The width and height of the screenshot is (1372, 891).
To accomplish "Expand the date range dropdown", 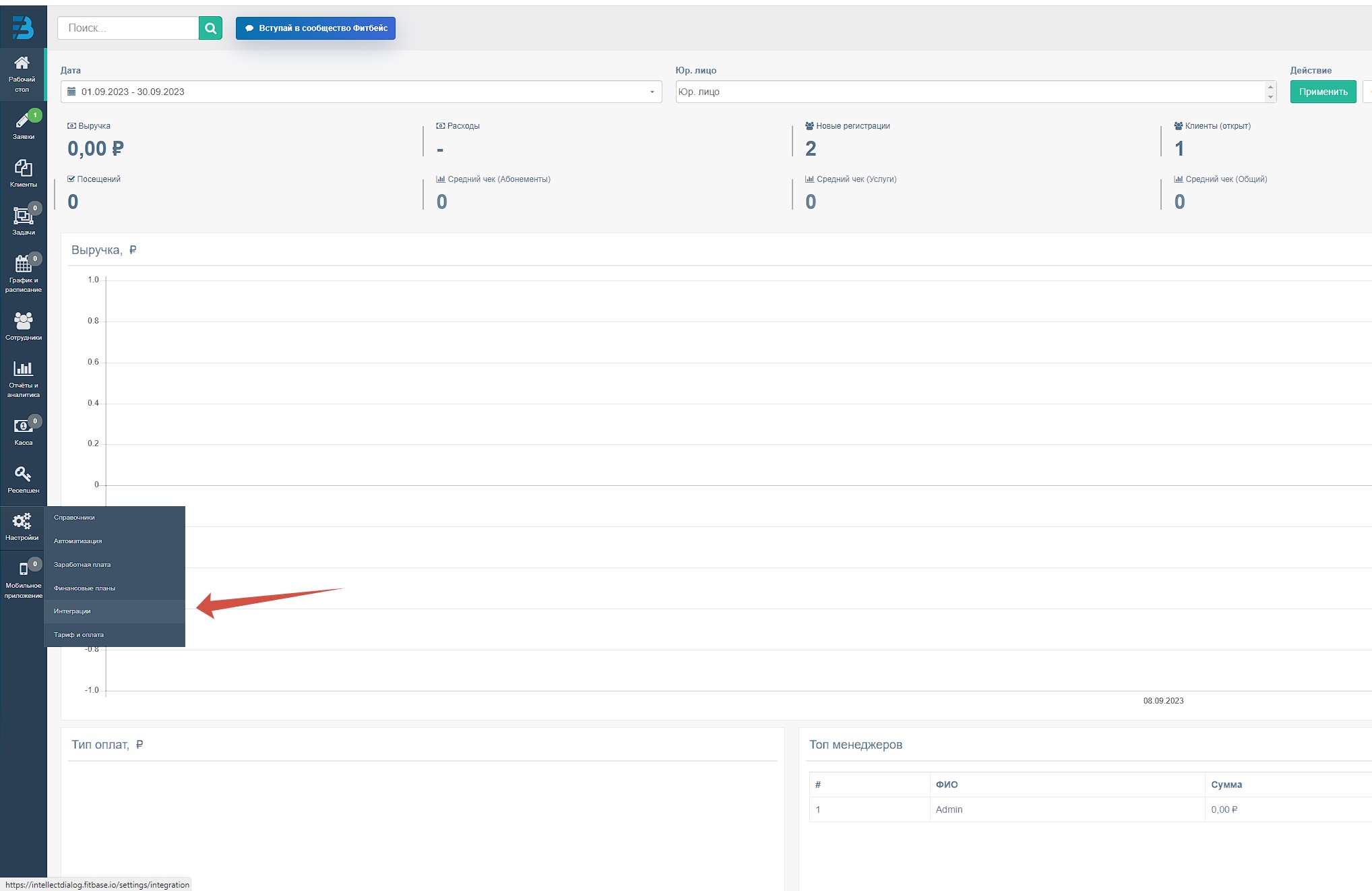I will click(361, 92).
